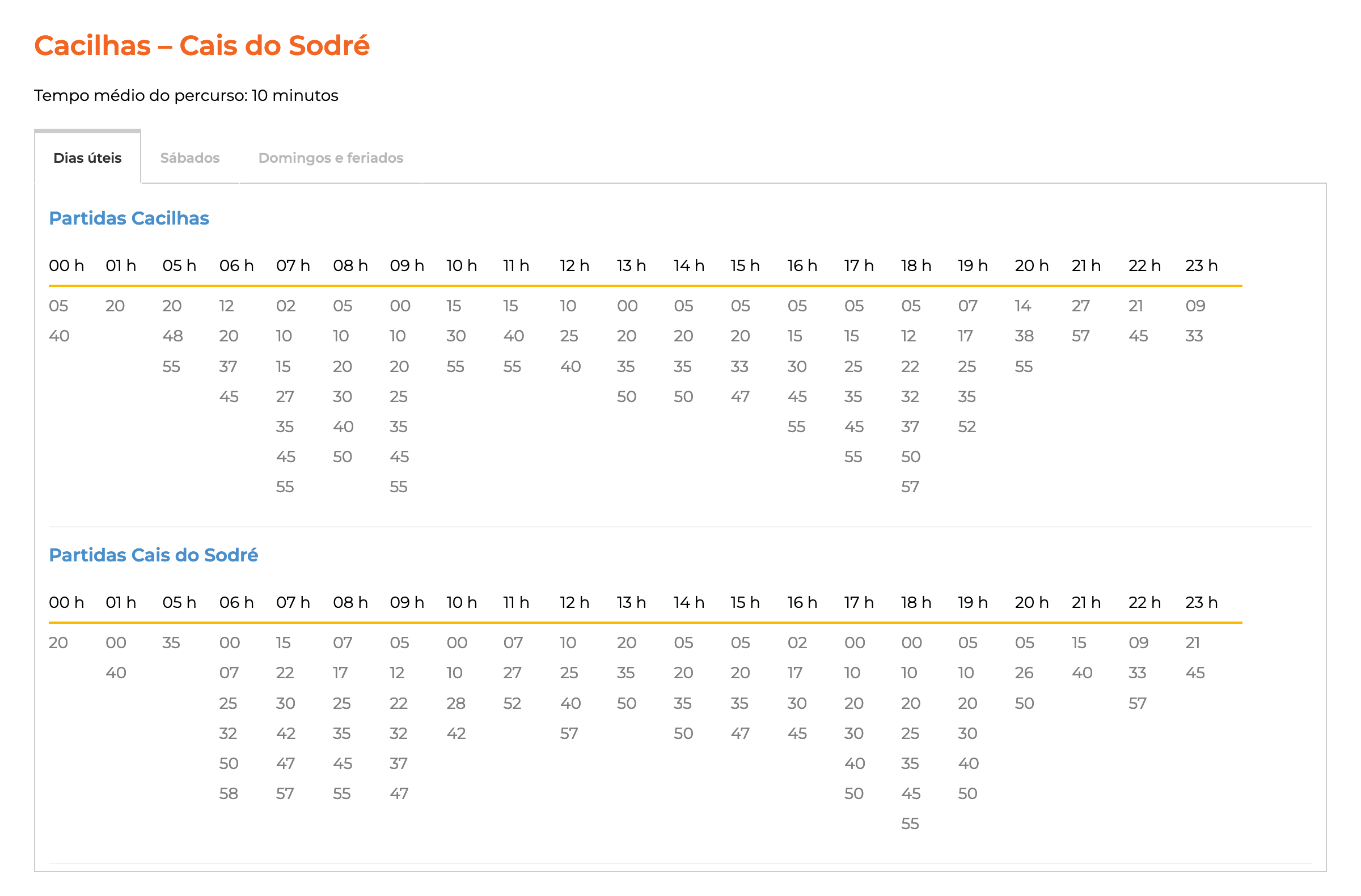Click 18 h header in Partidas Cacilhas

point(916,266)
